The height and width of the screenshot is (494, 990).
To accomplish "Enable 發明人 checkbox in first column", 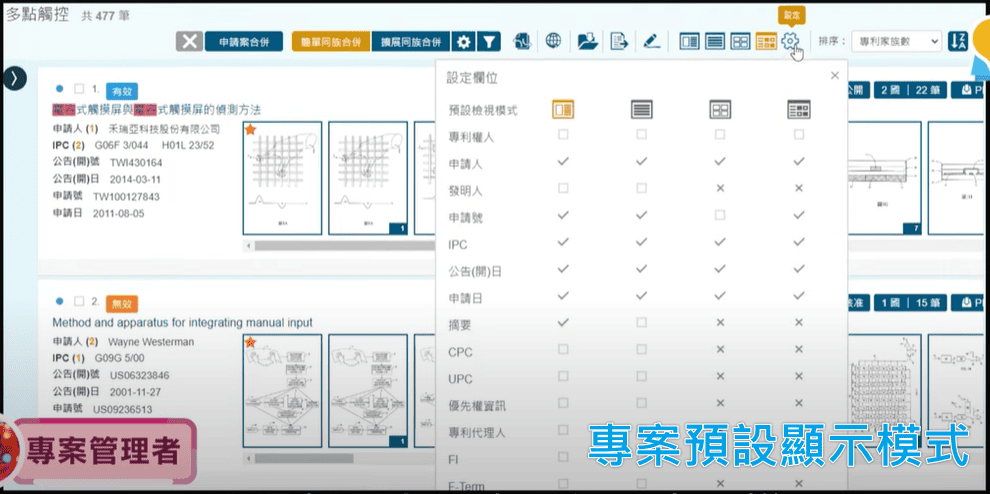I will [x=563, y=188].
